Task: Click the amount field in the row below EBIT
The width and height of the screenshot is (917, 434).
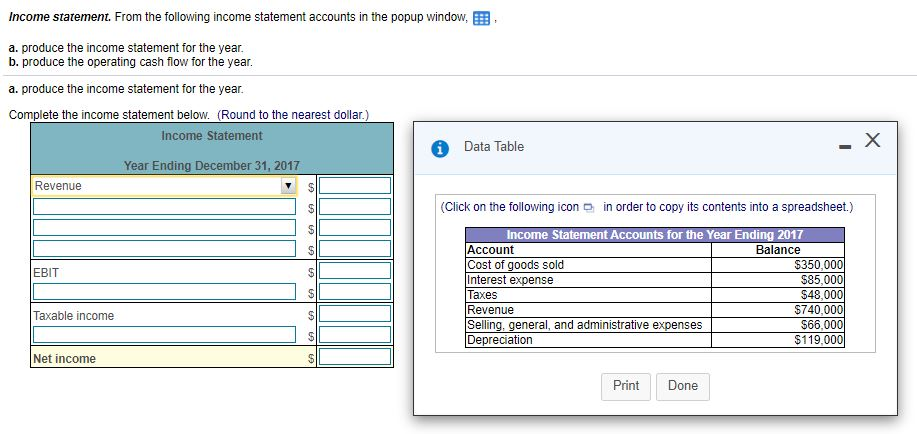Action: tap(355, 291)
